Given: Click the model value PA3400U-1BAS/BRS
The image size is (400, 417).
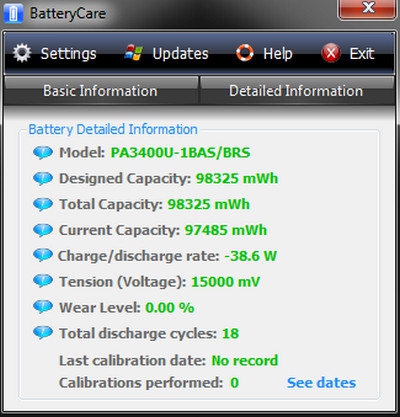Looking at the screenshot, I should tap(180, 153).
